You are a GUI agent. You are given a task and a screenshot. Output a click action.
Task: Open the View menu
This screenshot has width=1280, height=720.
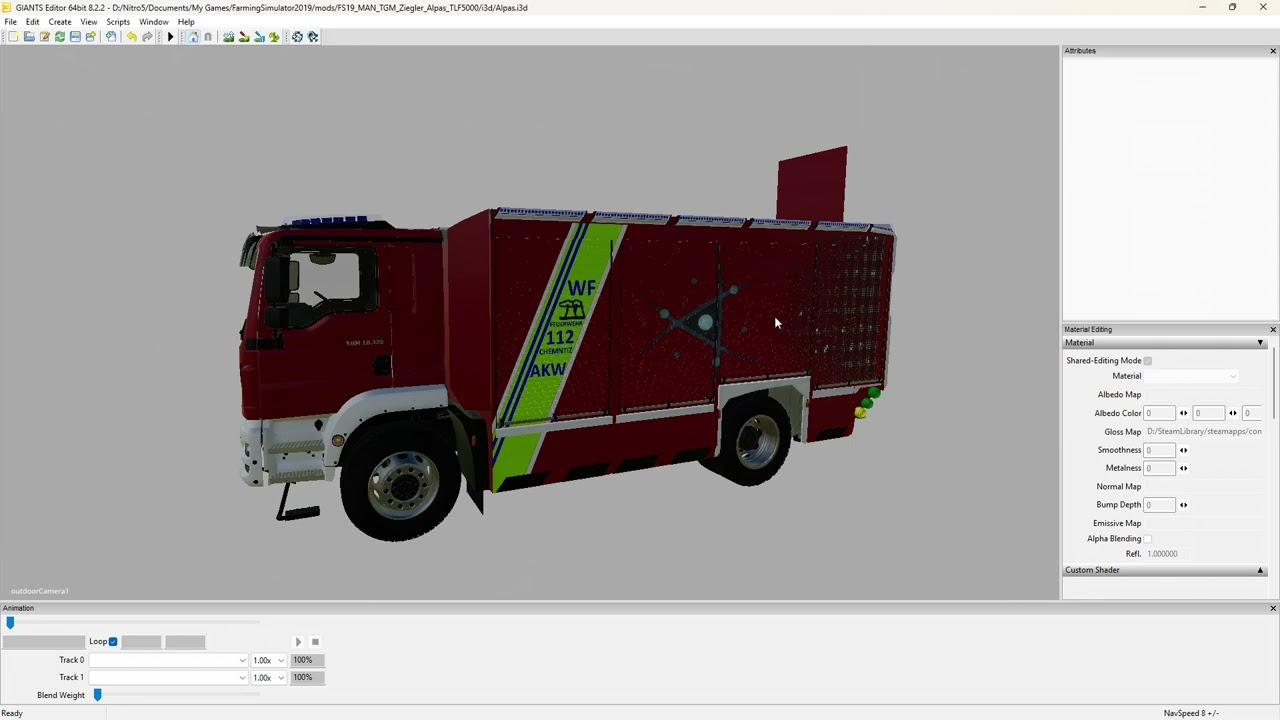tap(89, 22)
